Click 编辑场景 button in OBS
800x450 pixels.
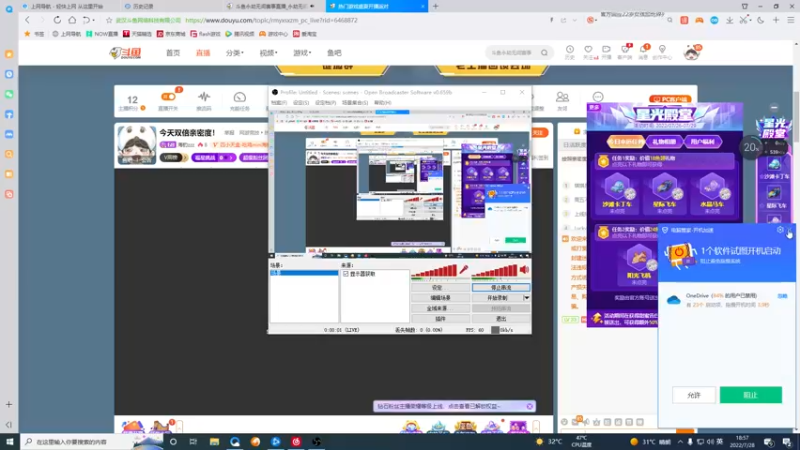click(x=441, y=298)
